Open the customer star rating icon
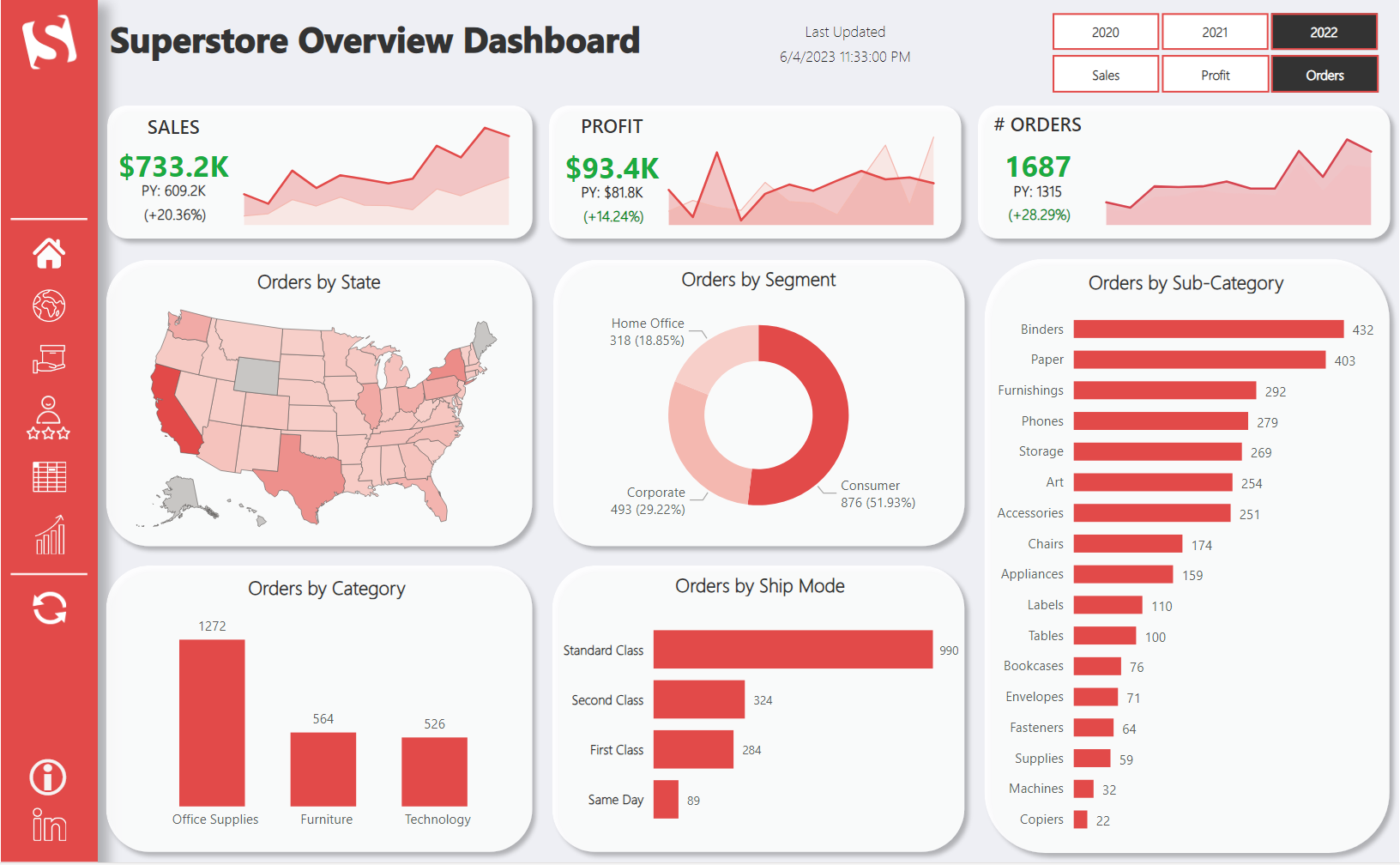1400x865 pixels. pos(49,418)
